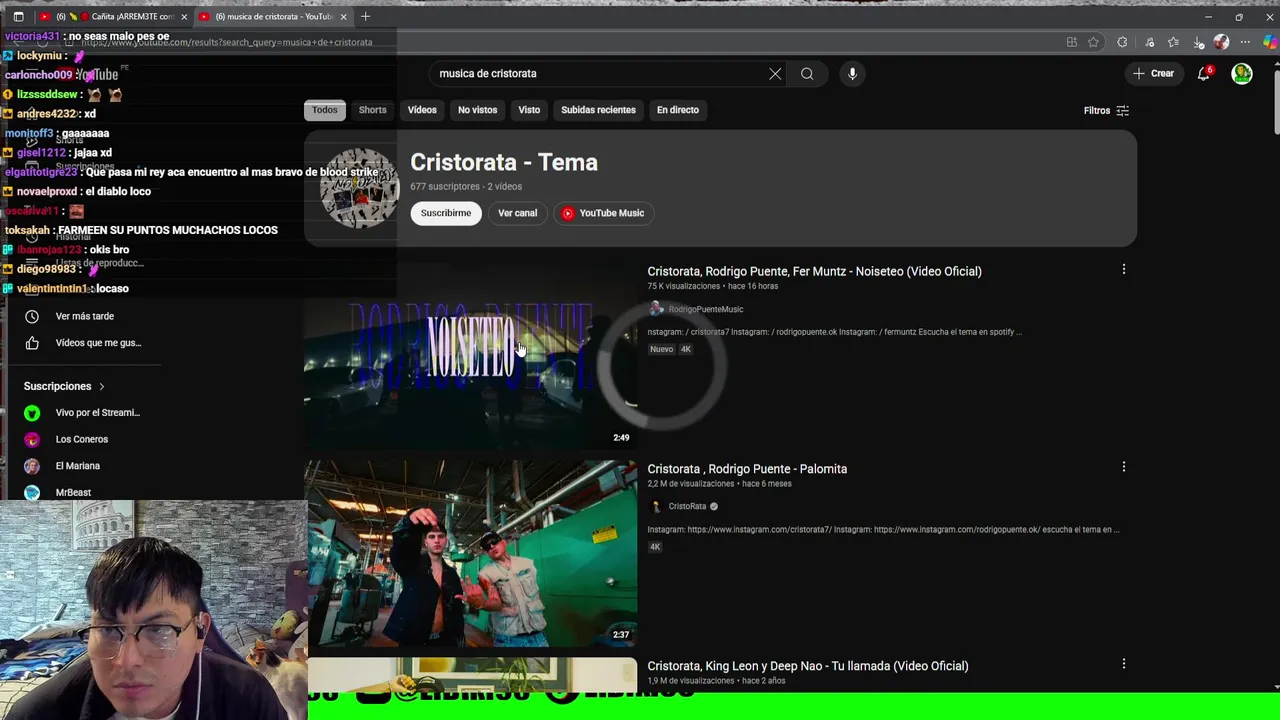Click the Ver canal button
The width and height of the screenshot is (1280, 720).
point(518,213)
